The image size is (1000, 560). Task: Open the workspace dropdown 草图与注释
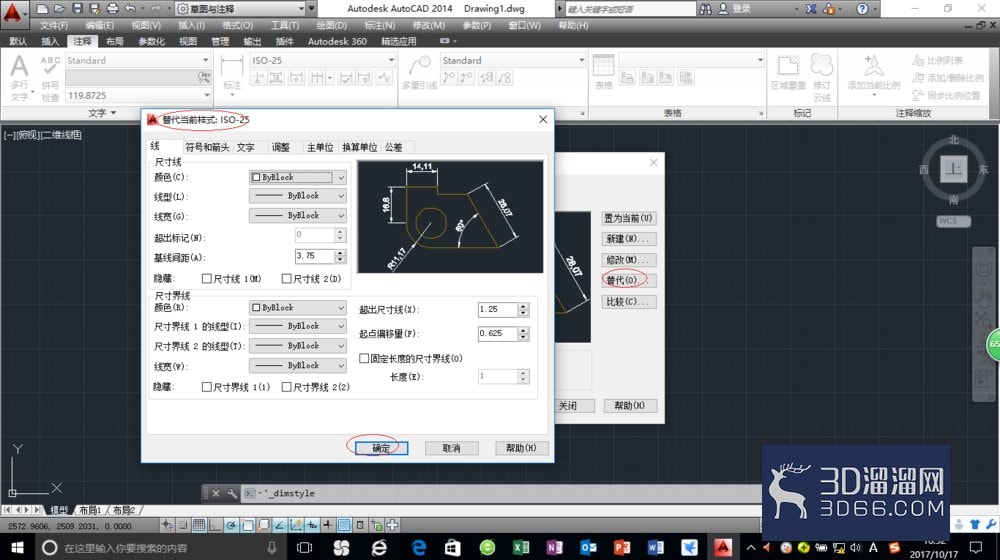coord(240,8)
